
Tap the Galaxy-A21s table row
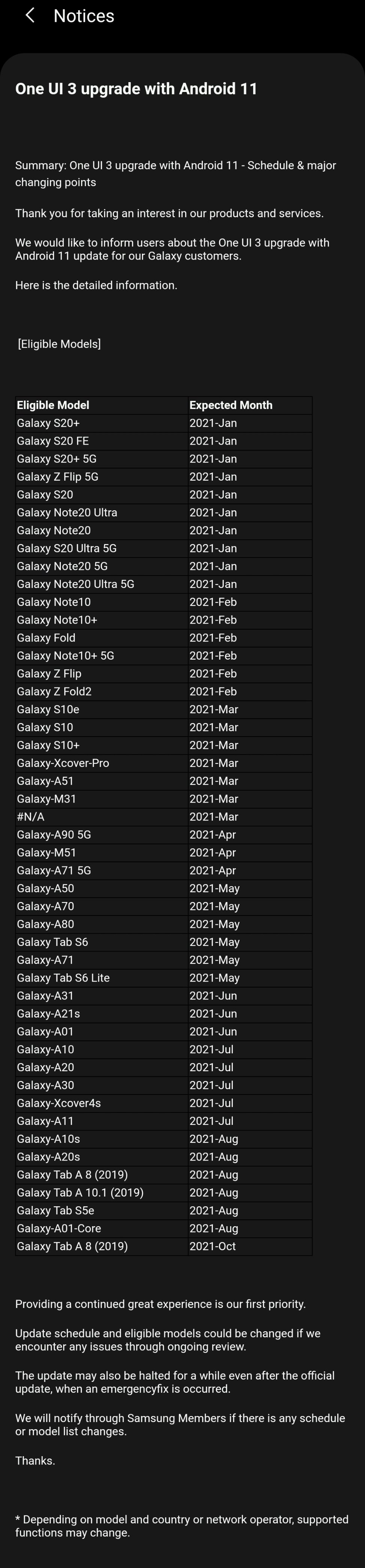point(163,1013)
